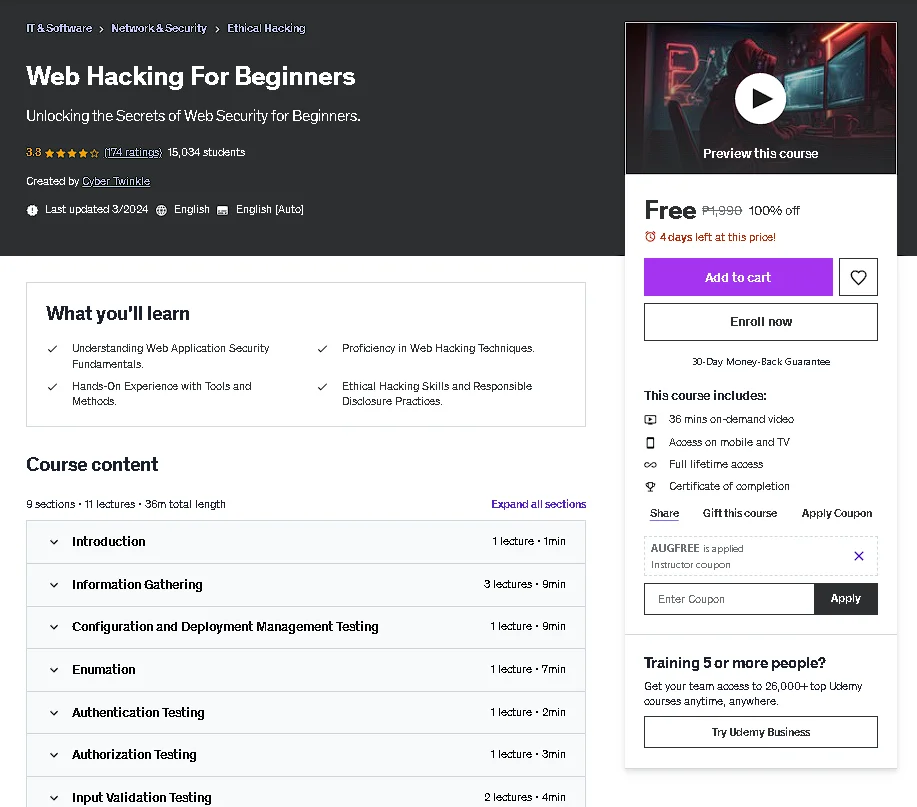Click the 3 lectures • 9min text

[525, 584]
